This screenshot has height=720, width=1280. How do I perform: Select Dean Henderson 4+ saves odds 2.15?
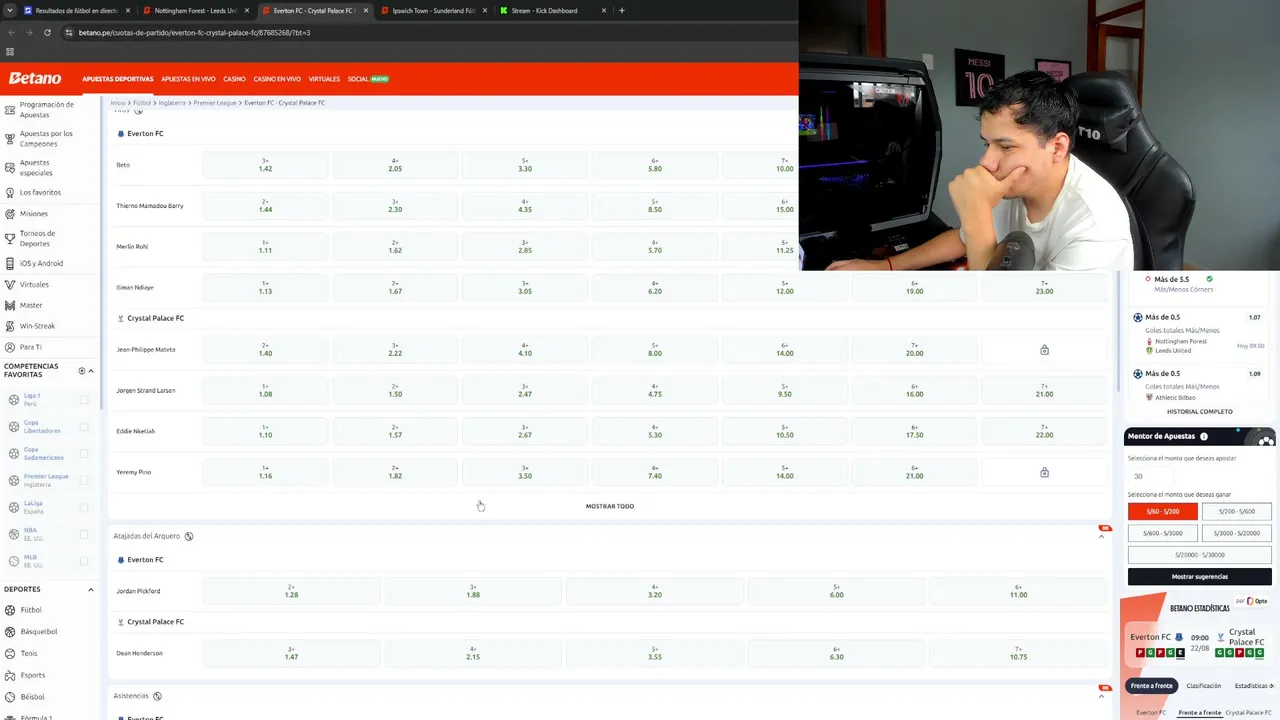tap(473, 653)
